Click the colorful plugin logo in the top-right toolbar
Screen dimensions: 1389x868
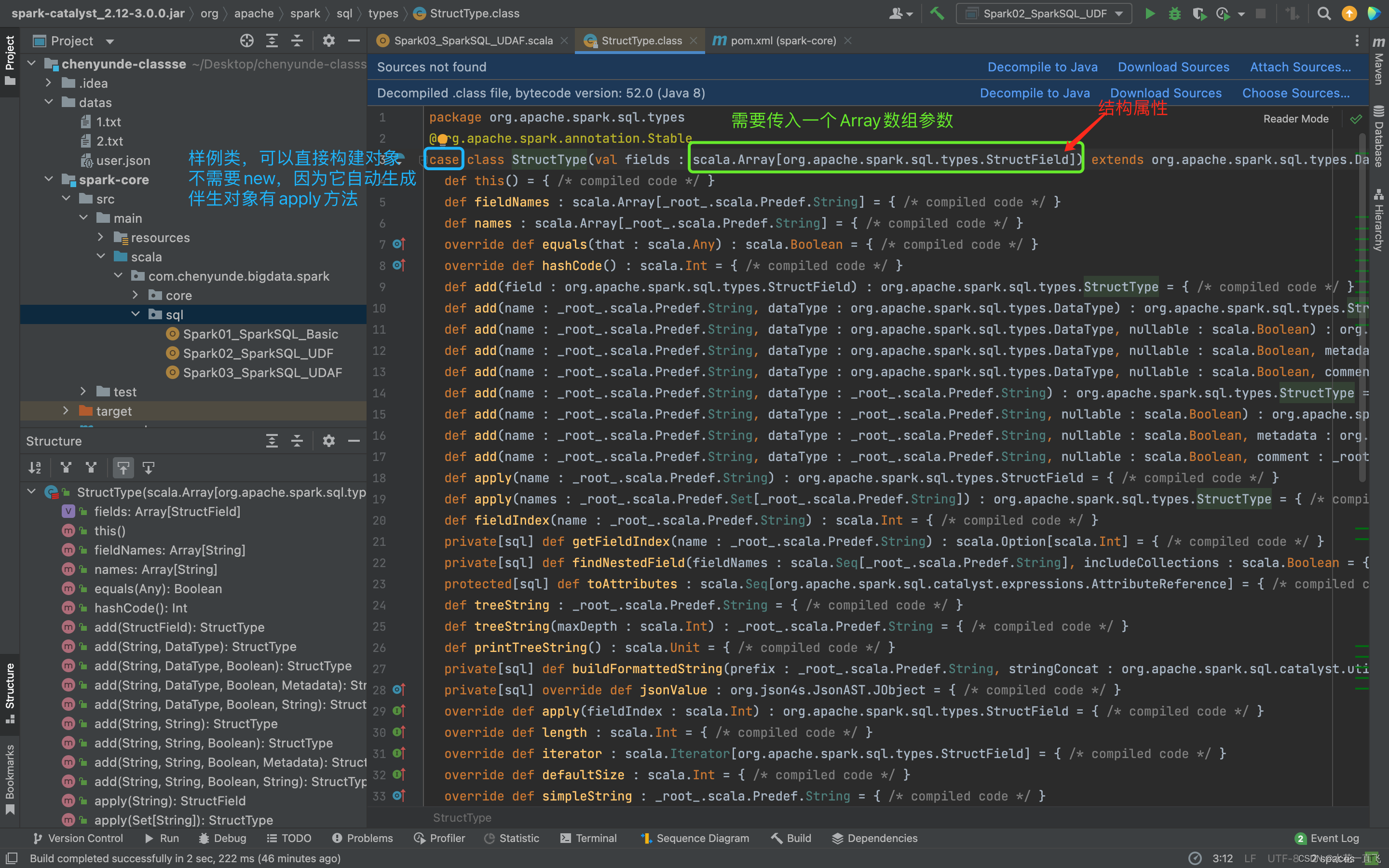[1374, 14]
